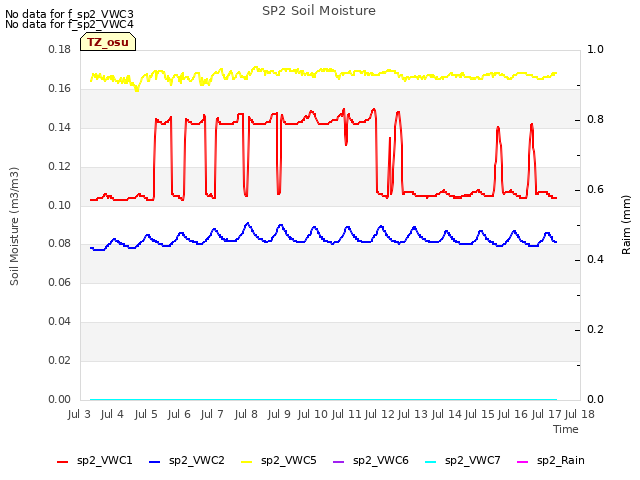Click the 'No data for f_sp2_VWC4' message

(69, 24)
